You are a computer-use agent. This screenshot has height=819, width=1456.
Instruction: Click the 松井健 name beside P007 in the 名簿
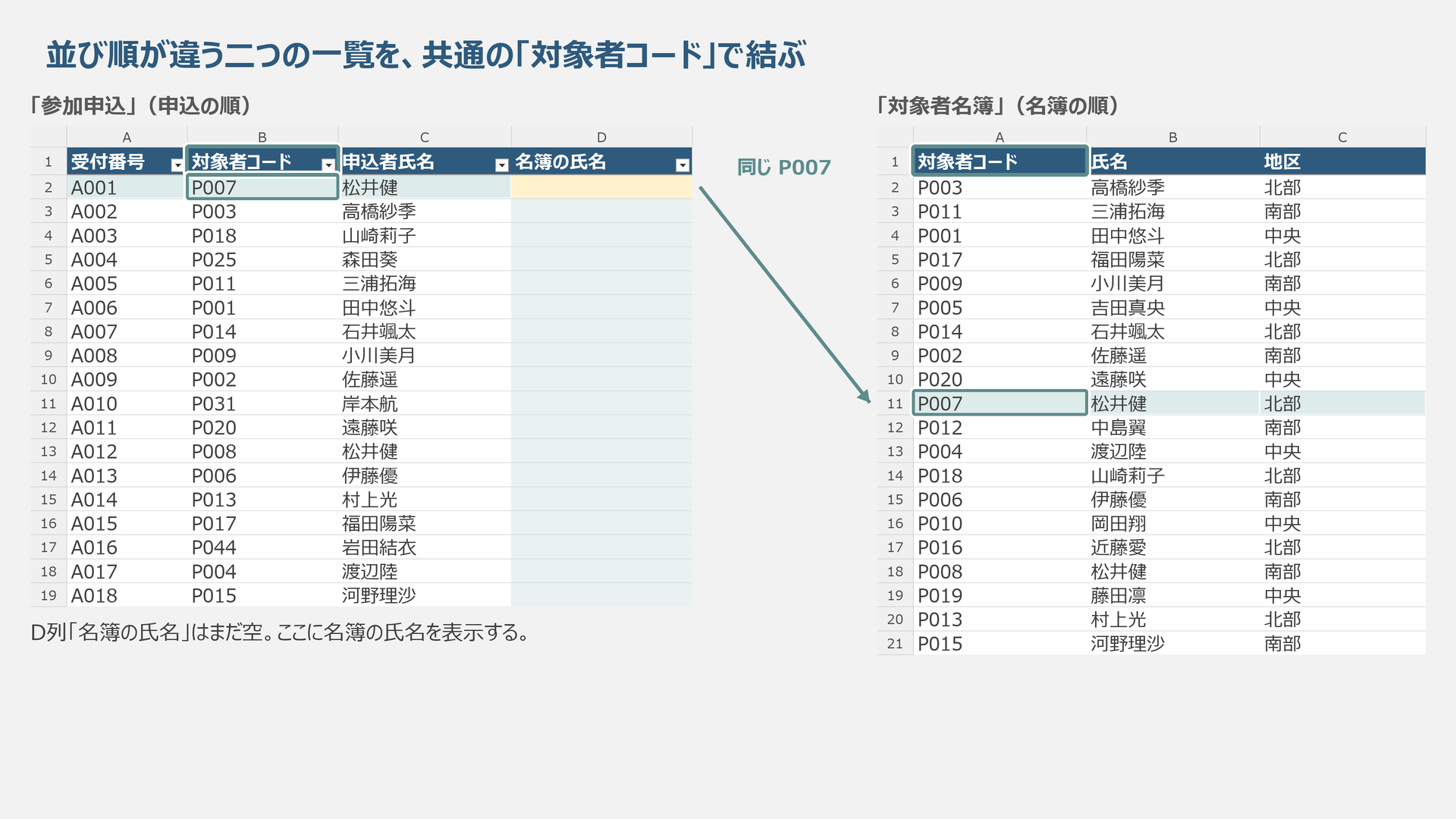pyautogui.click(x=1172, y=403)
